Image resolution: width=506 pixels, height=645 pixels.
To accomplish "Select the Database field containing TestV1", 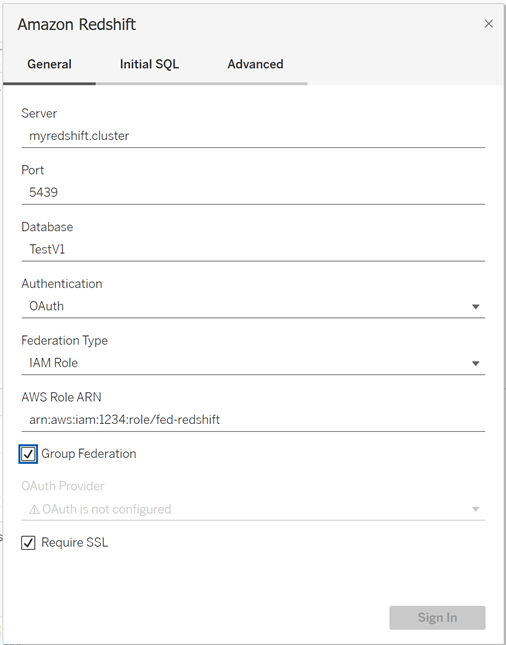I will 253,249.
